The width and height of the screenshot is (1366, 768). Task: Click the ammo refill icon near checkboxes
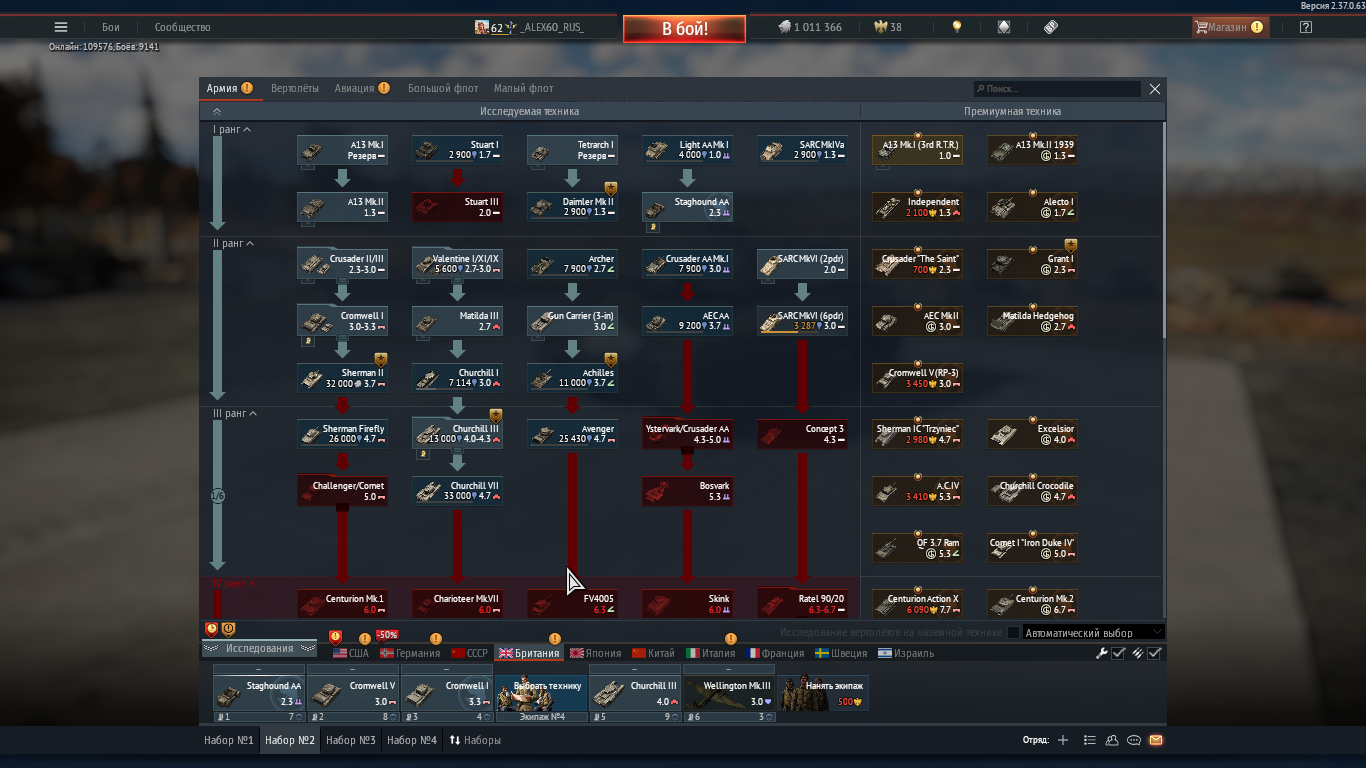1137,653
